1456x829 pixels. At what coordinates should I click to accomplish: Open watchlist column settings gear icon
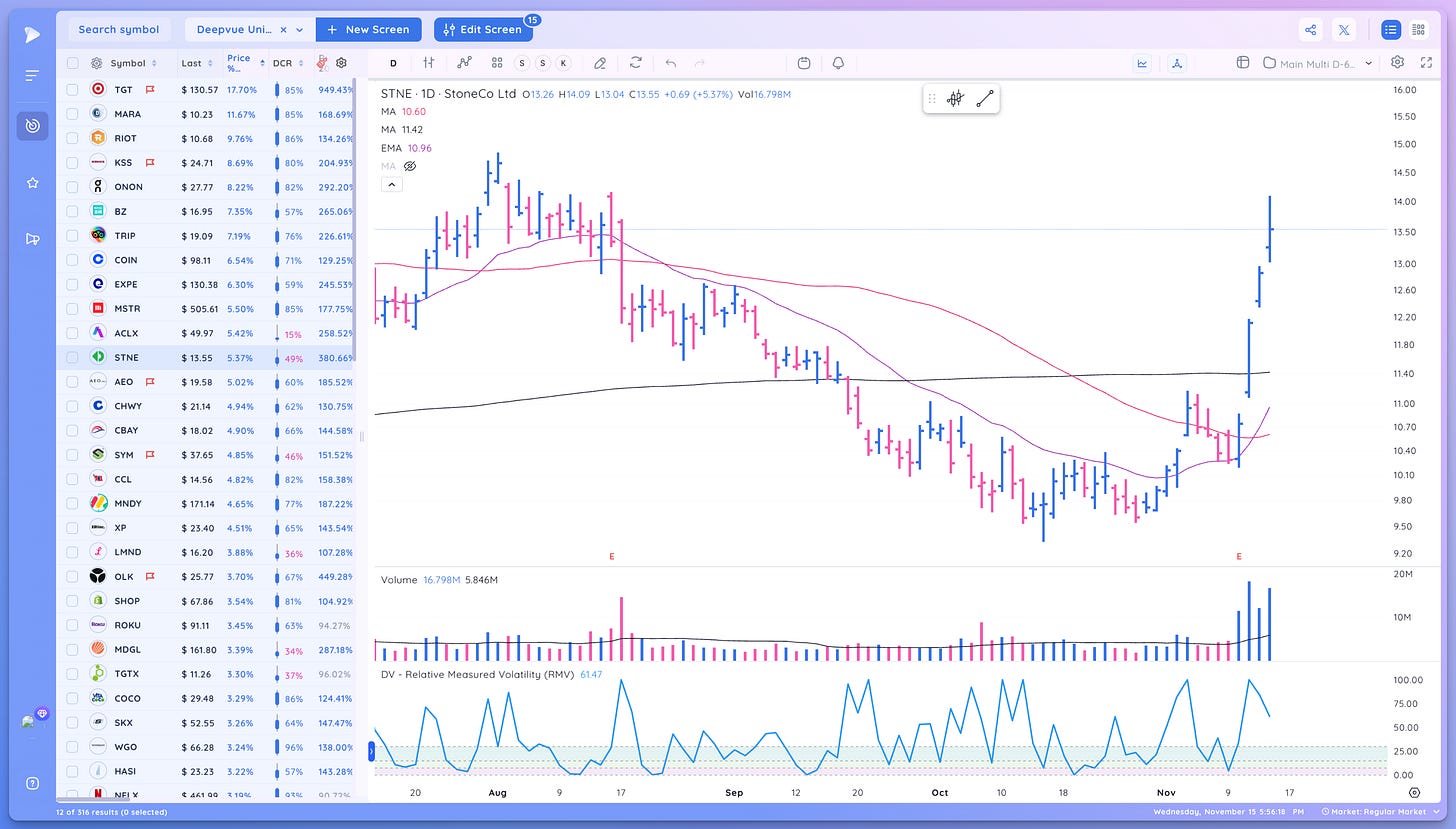pyautogui.click(x=341, y=62)
